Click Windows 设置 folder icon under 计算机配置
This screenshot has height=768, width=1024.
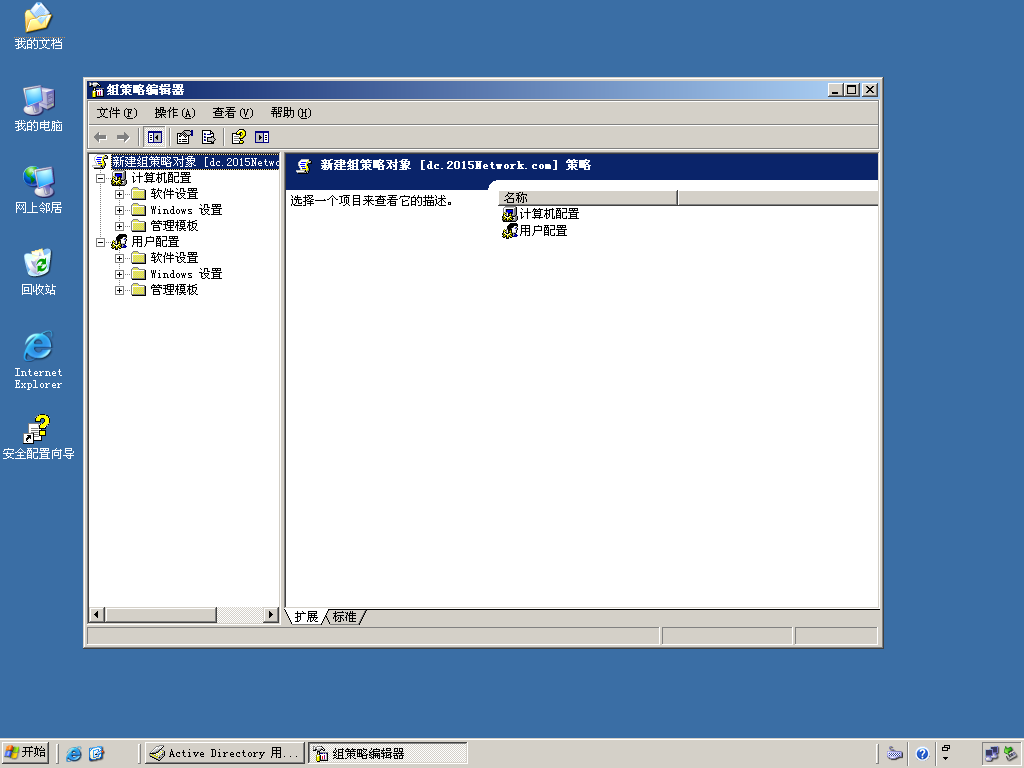point(138,210)
